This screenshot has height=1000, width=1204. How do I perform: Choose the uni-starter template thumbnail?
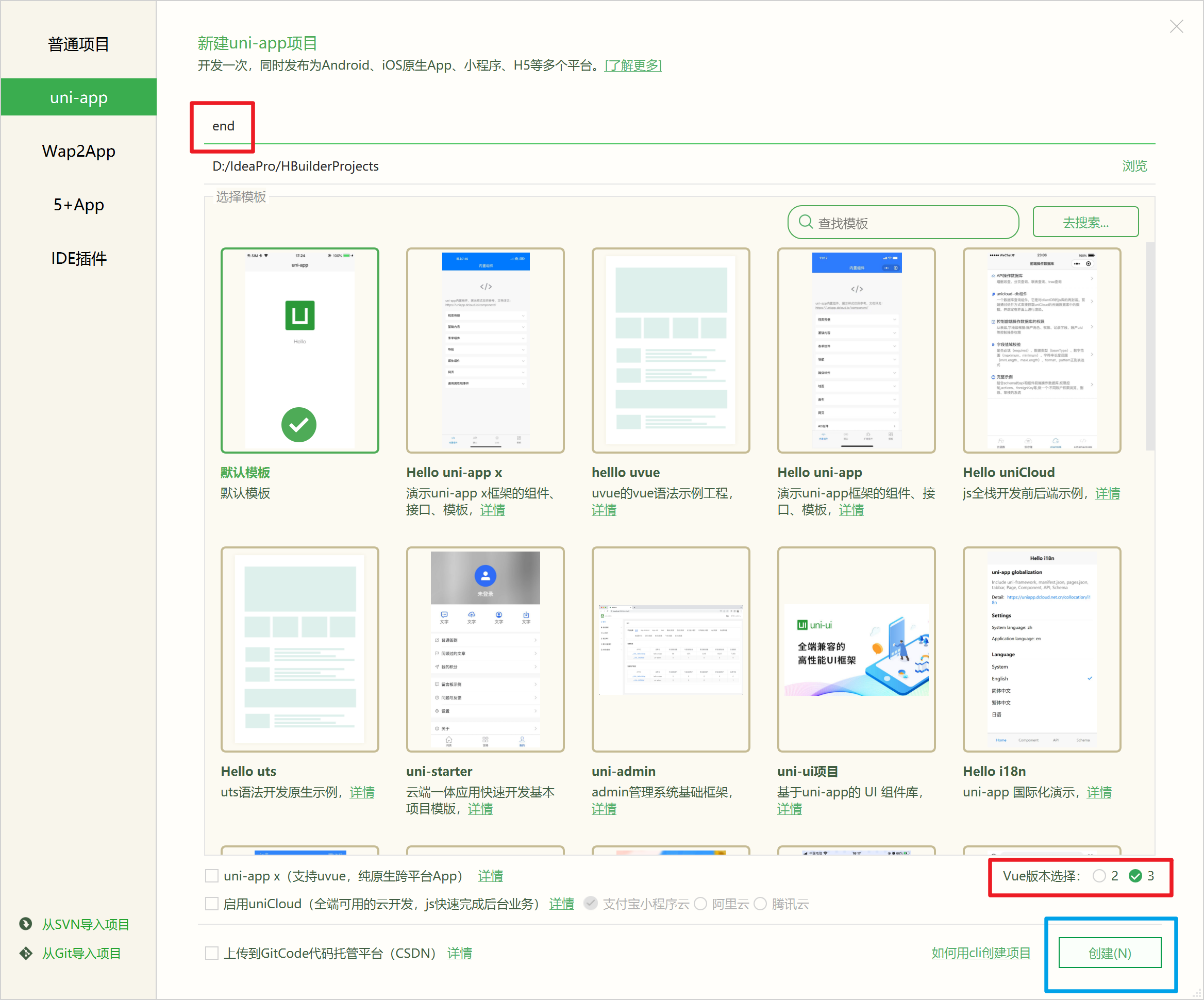[x=485, y=649]
